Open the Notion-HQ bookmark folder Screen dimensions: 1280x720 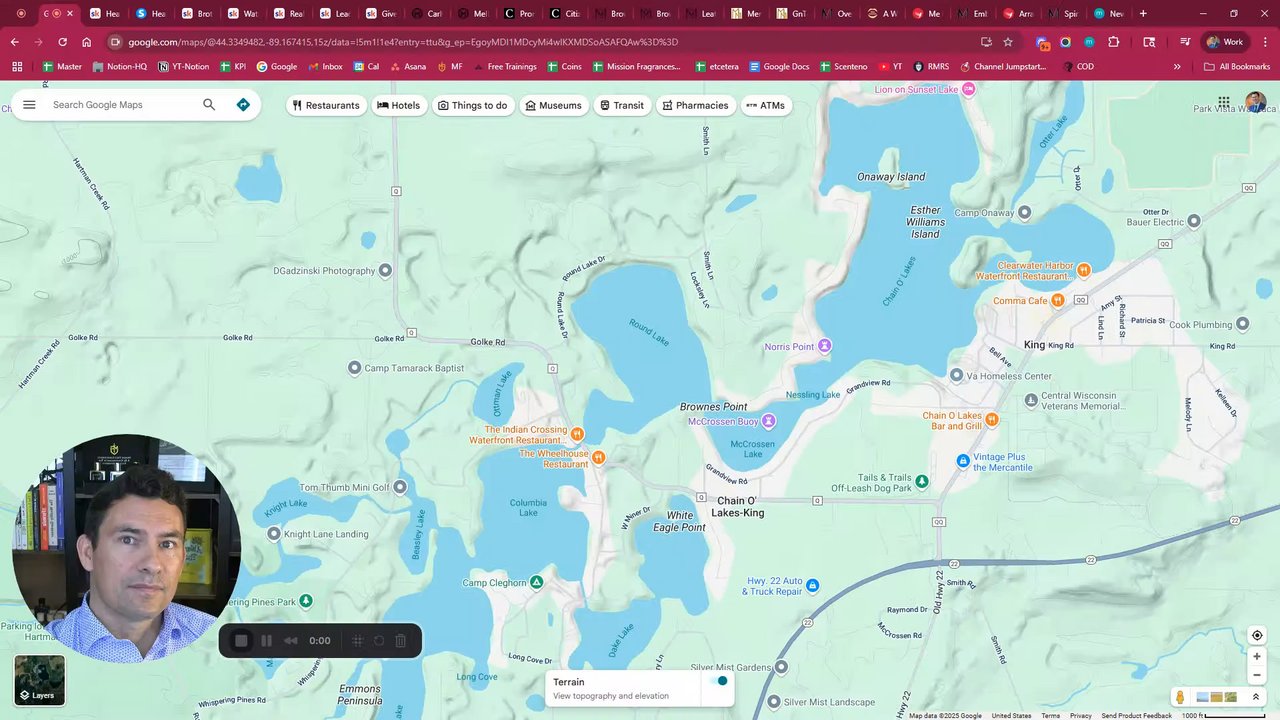pos(119,67)
